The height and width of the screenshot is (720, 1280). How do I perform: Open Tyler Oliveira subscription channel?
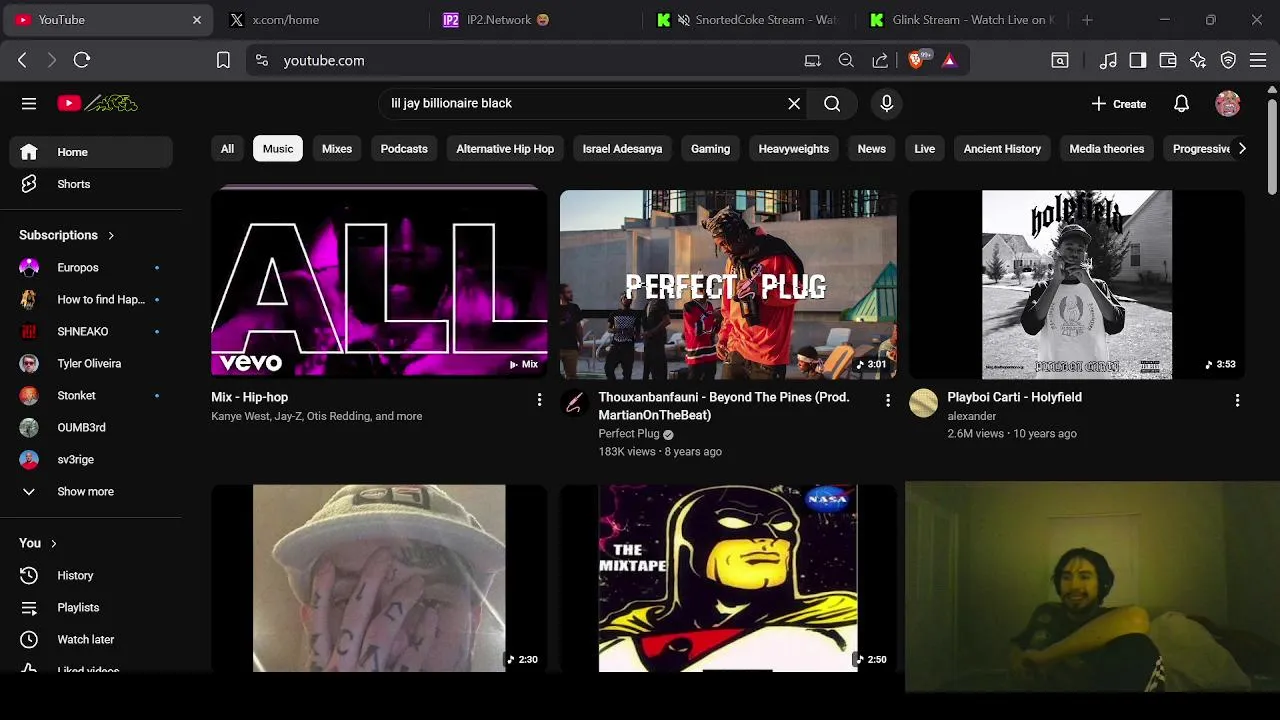(91, 363)
